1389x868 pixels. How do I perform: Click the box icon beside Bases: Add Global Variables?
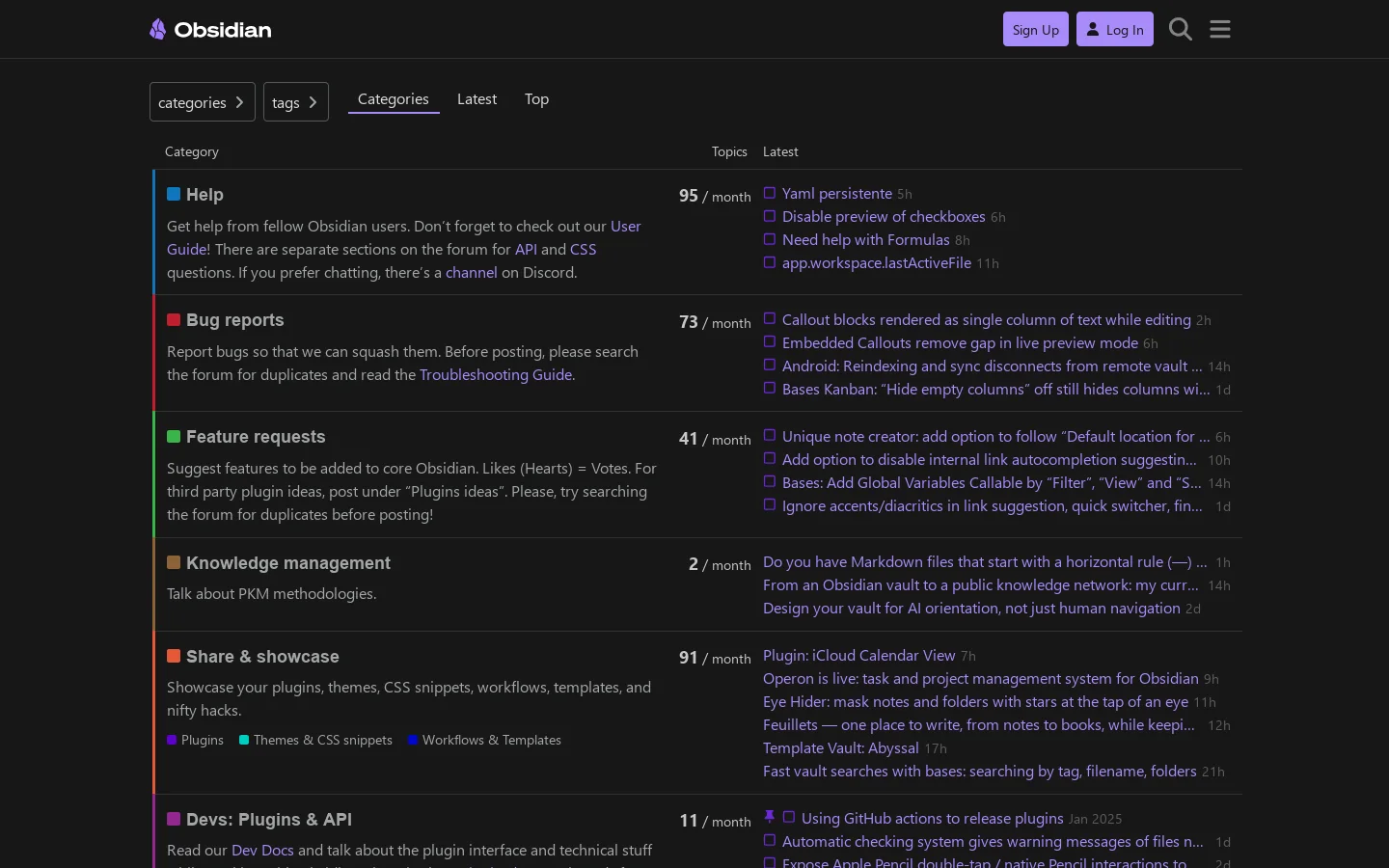pos(770,481)
